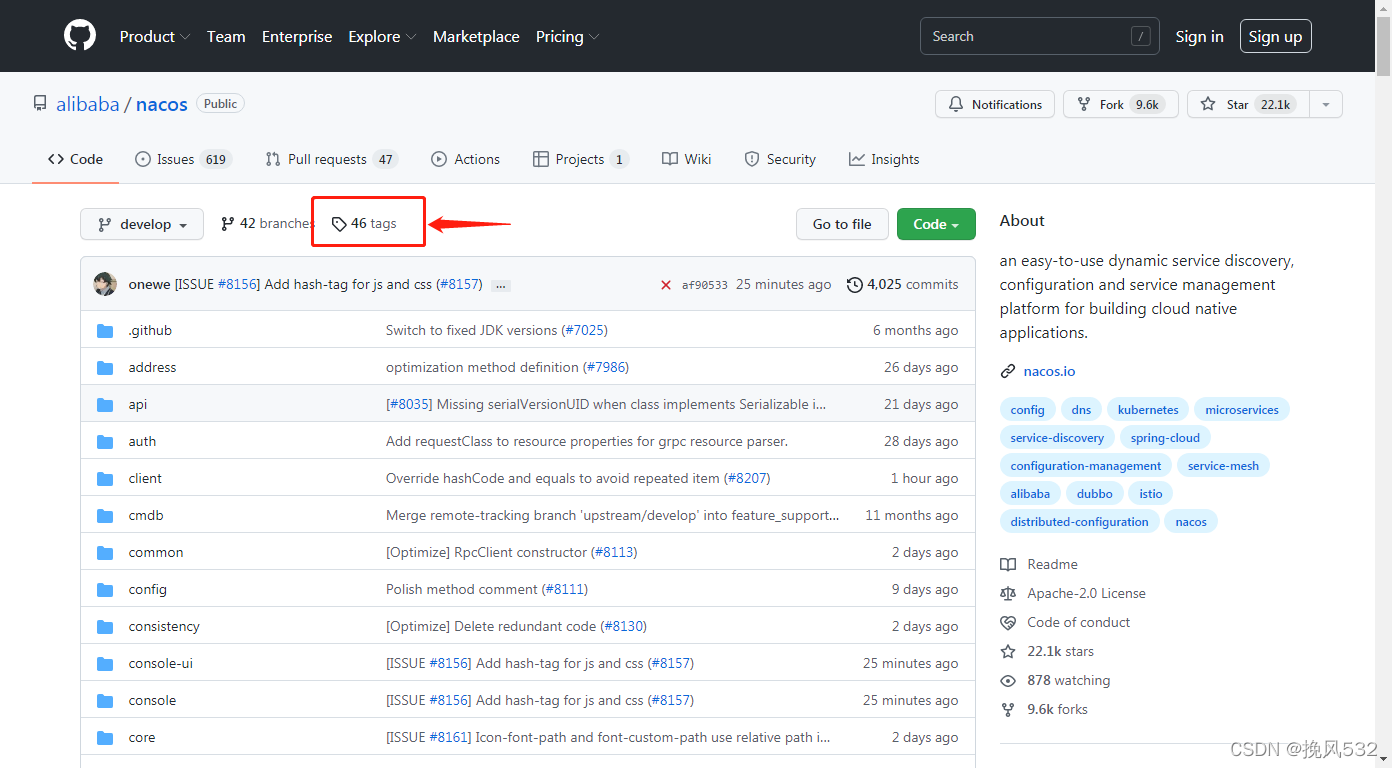Click the failed build status X icon

pyautogui.click(x=666, y=285)
